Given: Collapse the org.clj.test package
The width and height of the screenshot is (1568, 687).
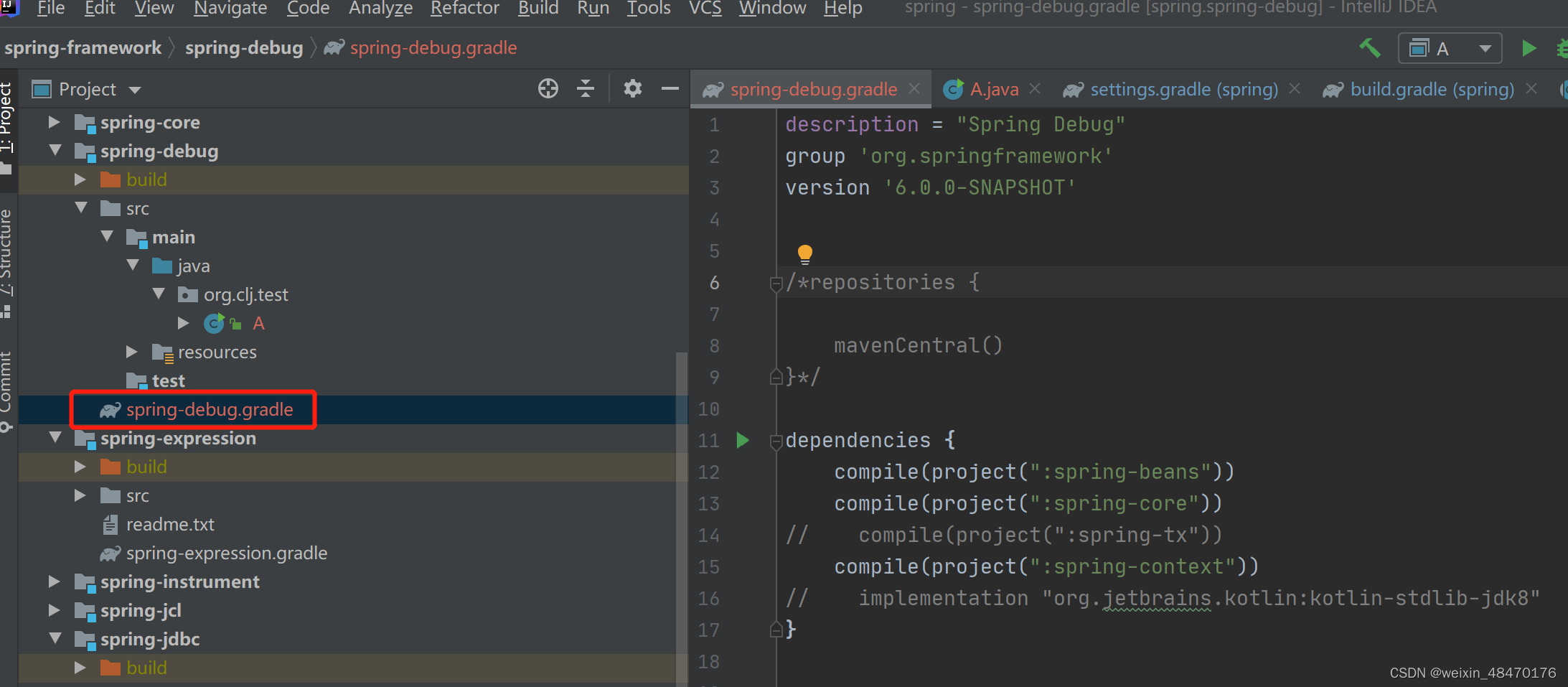Looking at the screenshot, I should (x=158, y=294).
